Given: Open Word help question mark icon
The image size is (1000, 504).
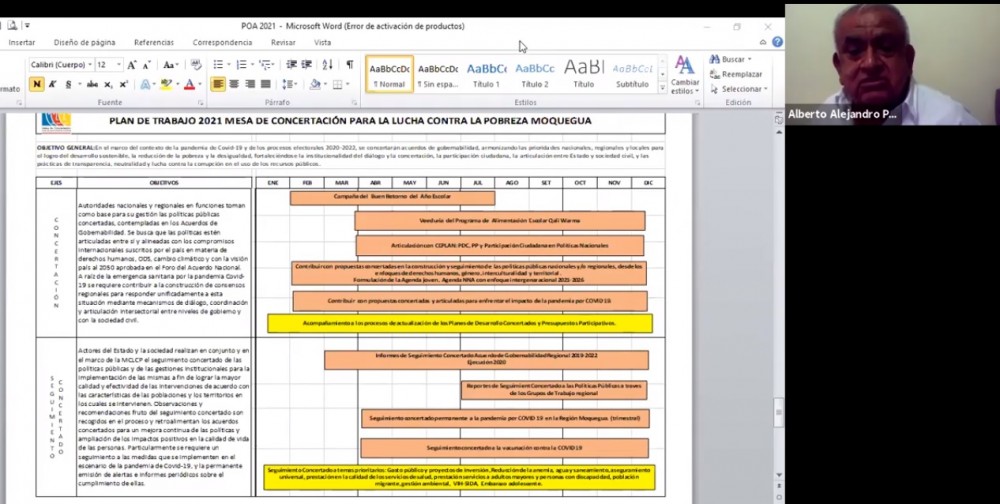Looking at the screenshot, I should (777, 42).
